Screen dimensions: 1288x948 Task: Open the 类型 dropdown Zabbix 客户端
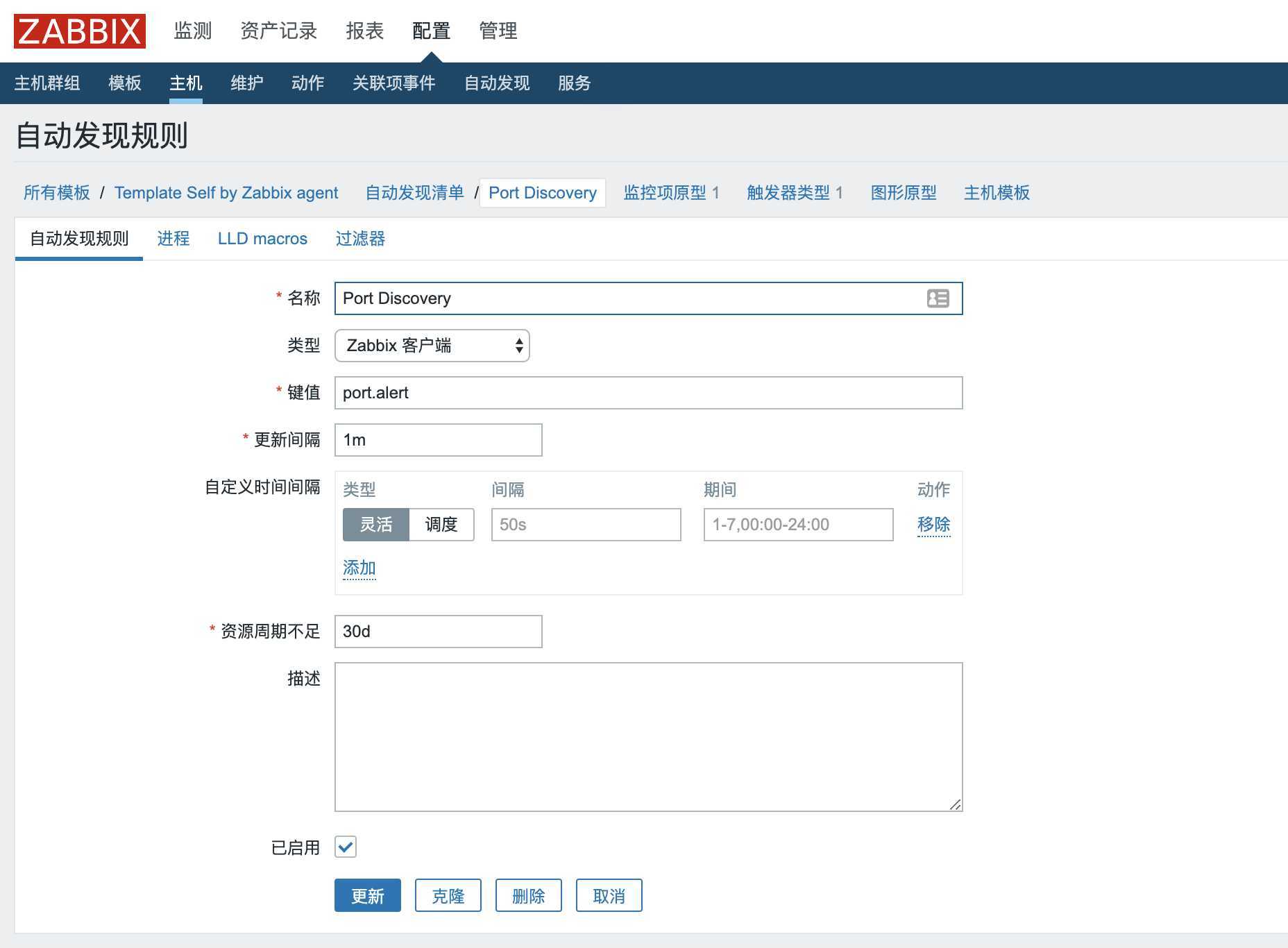[432, 346]
